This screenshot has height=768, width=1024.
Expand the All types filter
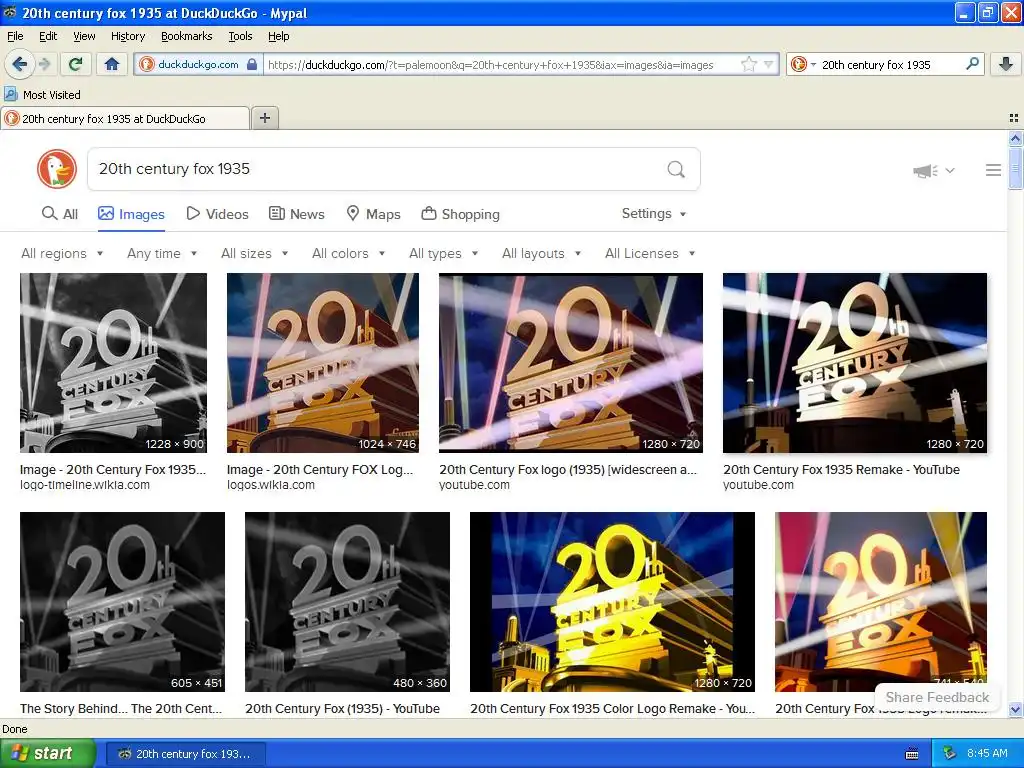(x=443, y=253)
